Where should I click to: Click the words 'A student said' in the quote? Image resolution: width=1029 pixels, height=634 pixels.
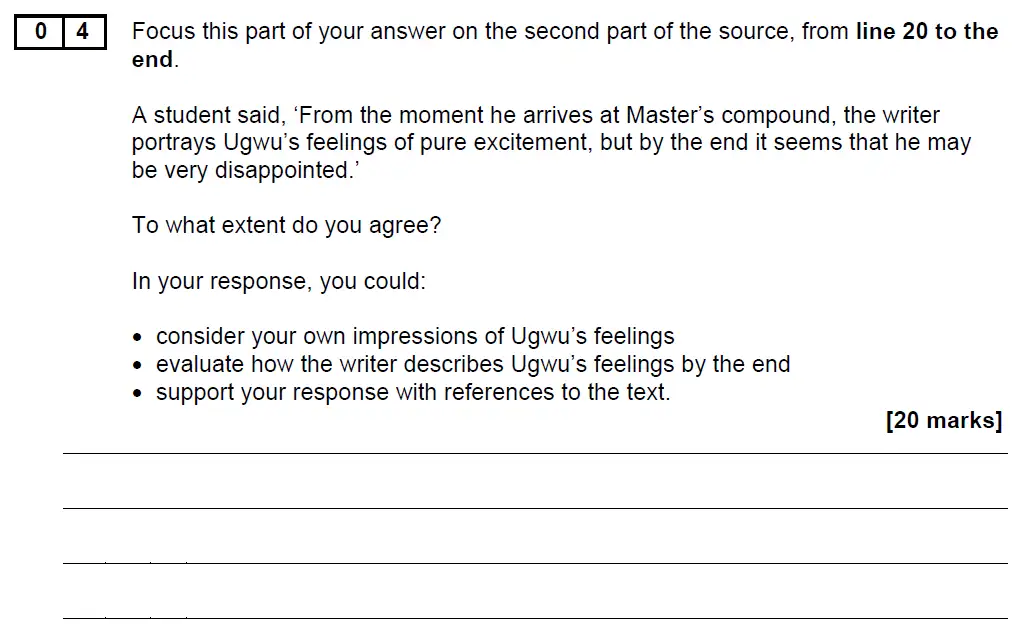pyautogui.click(x=208, y=115)
